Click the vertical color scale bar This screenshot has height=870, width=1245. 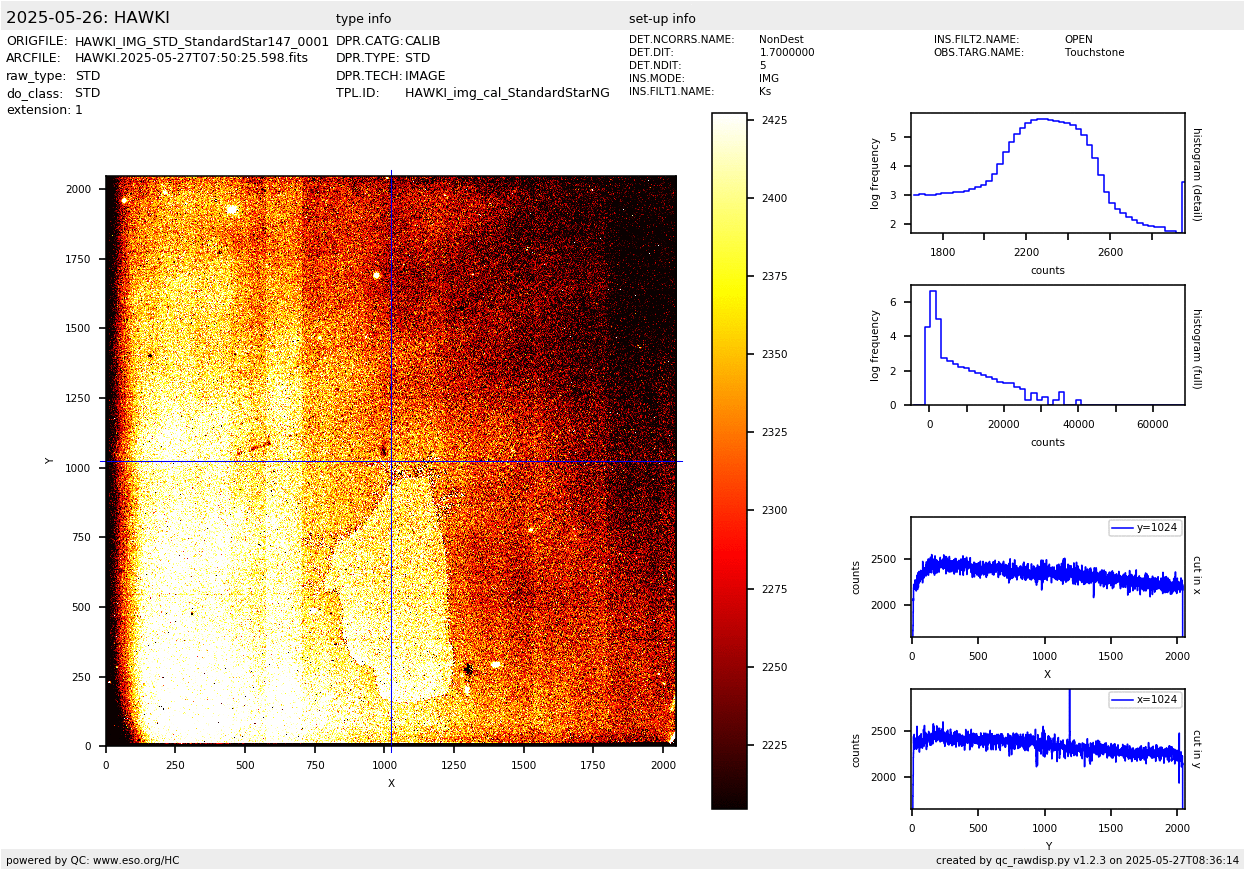click(x=729, y=460)
